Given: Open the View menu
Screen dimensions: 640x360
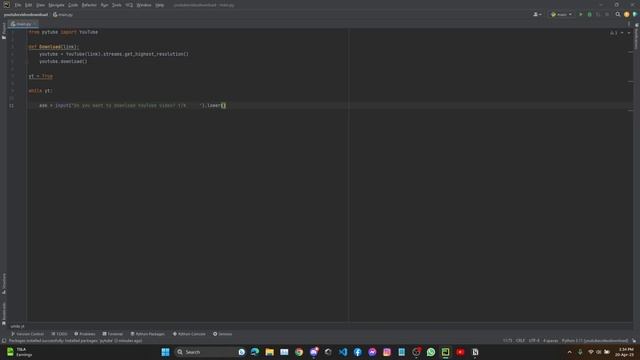Looking at the screenshot, I should [40, 5].
